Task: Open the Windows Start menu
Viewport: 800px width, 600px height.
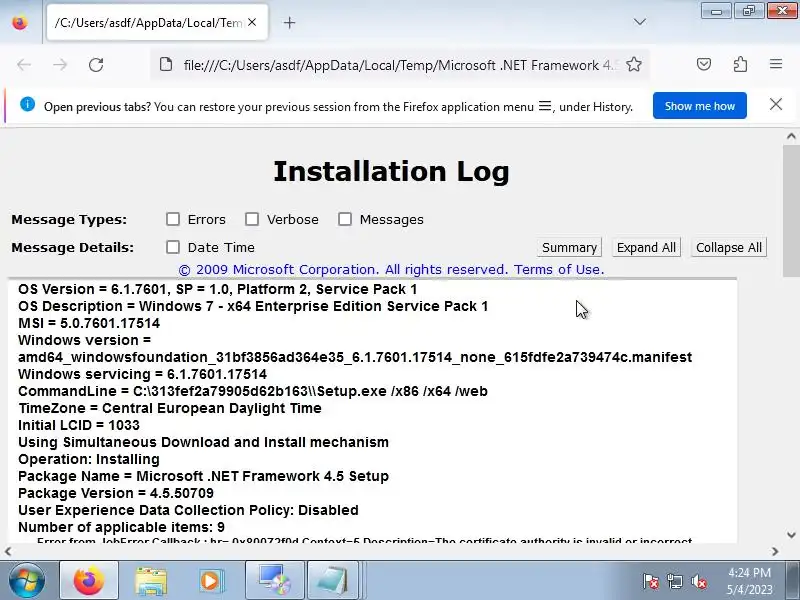Action: (26, 581)
